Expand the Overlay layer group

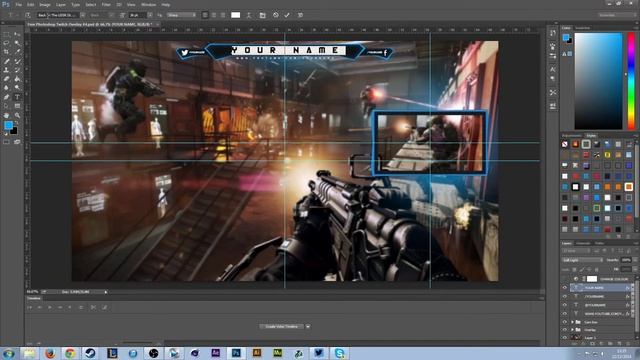(572, 330)
